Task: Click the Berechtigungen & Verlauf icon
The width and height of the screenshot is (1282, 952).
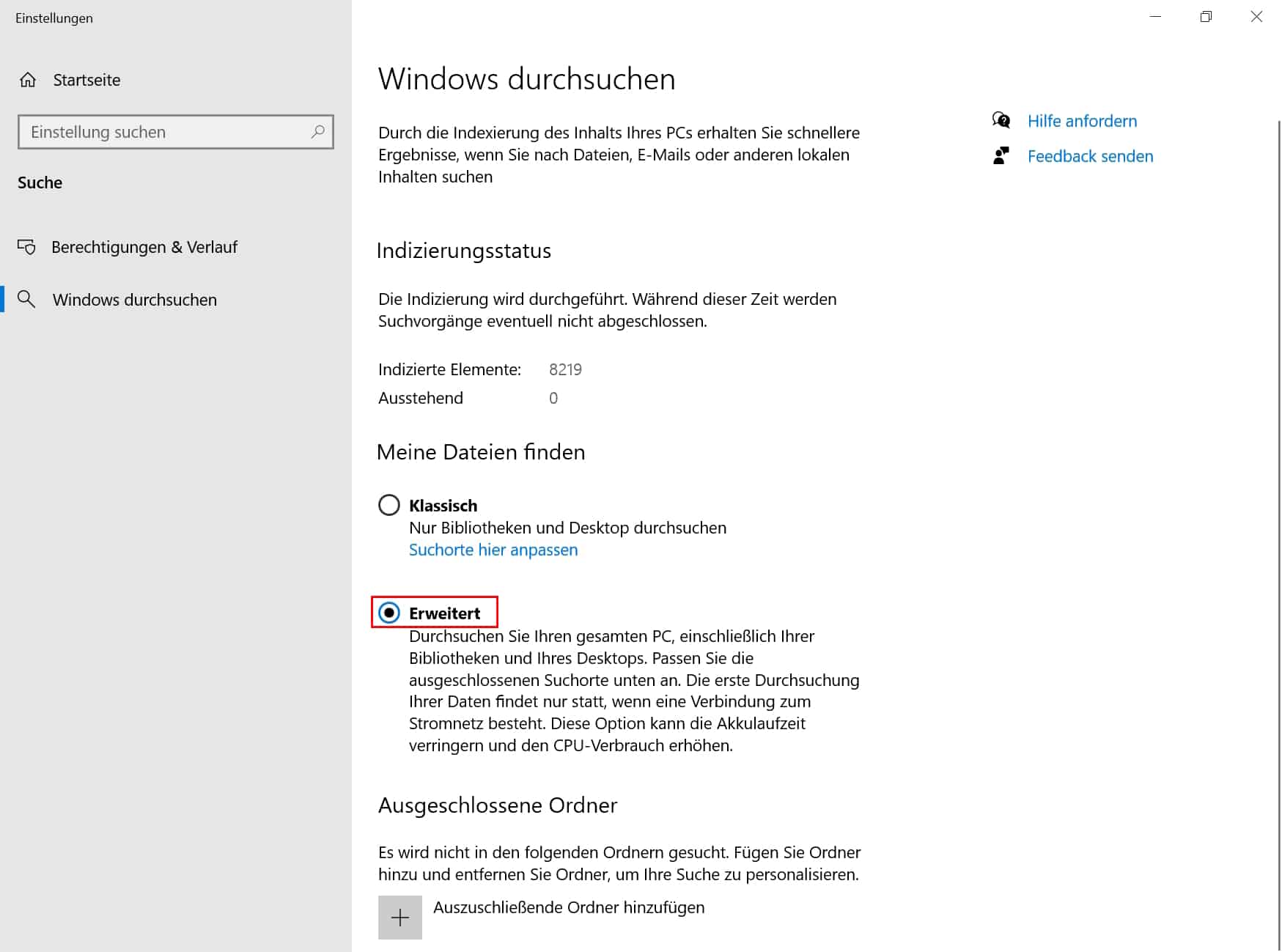Action: [26, 247]
